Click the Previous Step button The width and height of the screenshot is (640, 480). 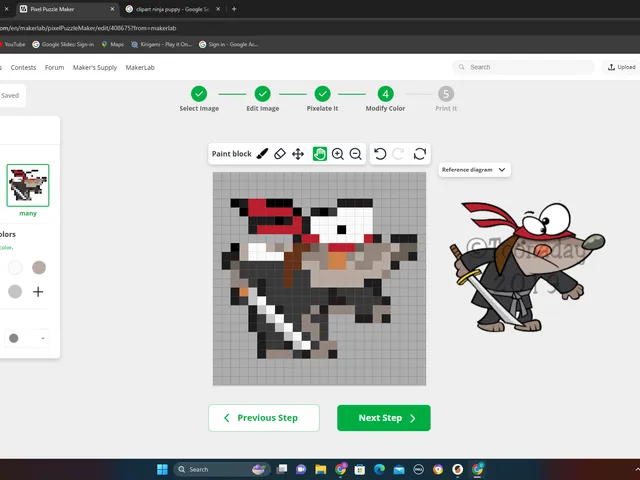pos(264,418)
